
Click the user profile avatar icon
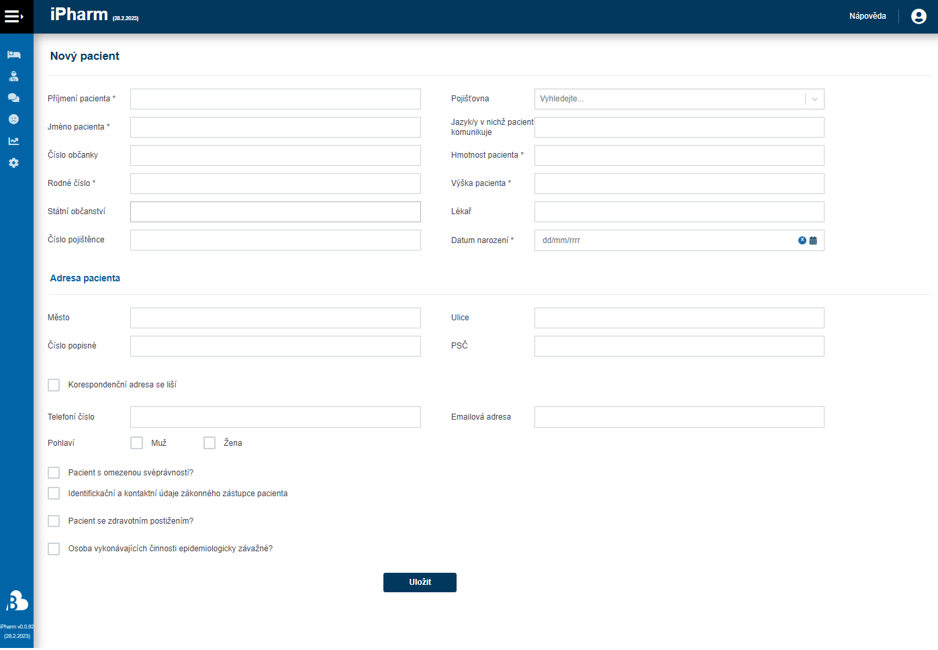click(x=918, y=17)
